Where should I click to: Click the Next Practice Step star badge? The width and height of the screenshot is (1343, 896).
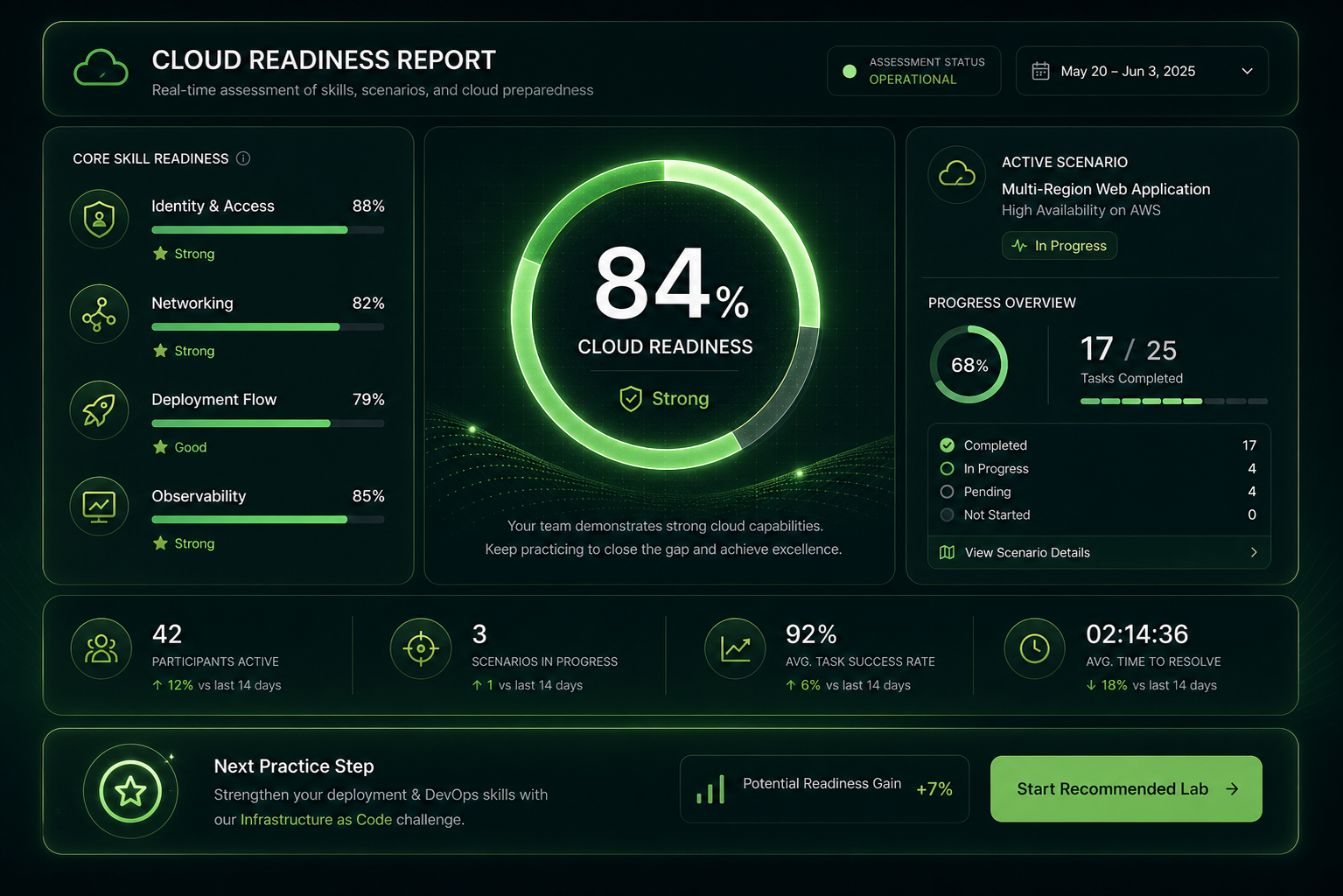pos(130,791)
